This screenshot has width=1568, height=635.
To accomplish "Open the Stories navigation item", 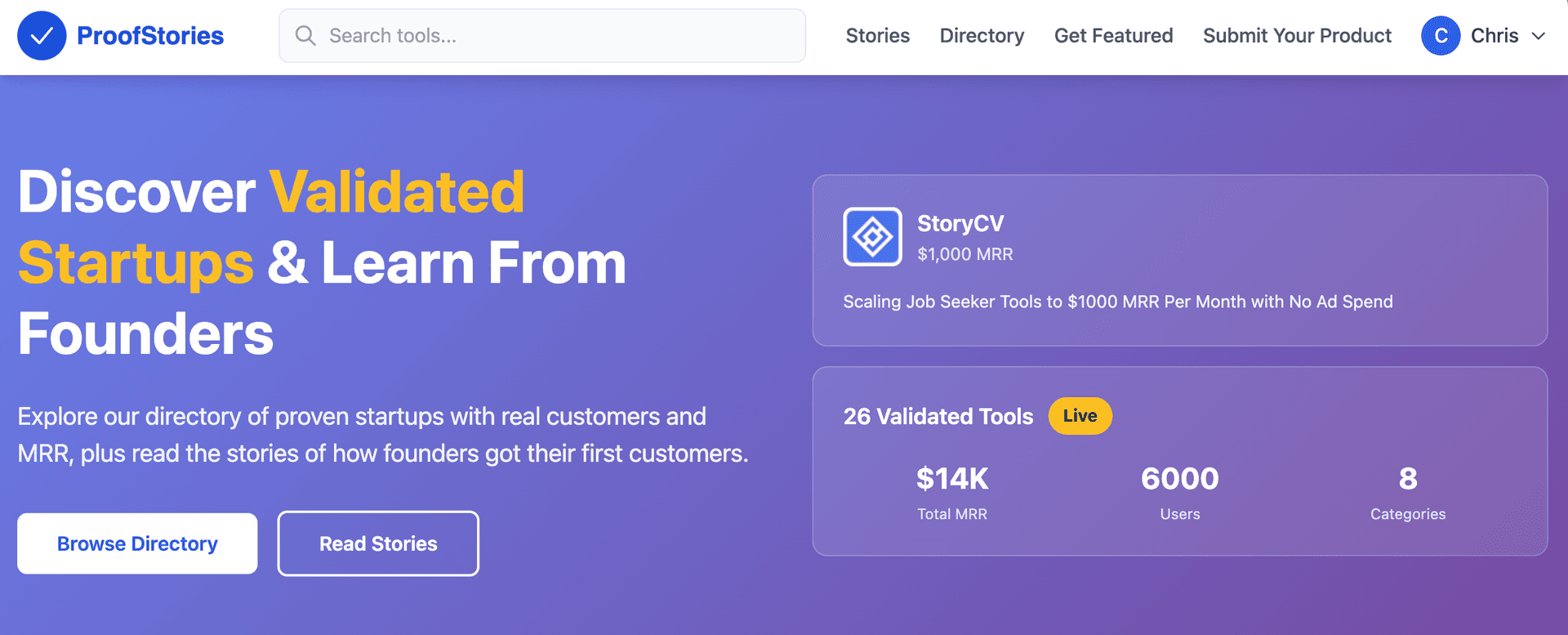I will point(877,35).
